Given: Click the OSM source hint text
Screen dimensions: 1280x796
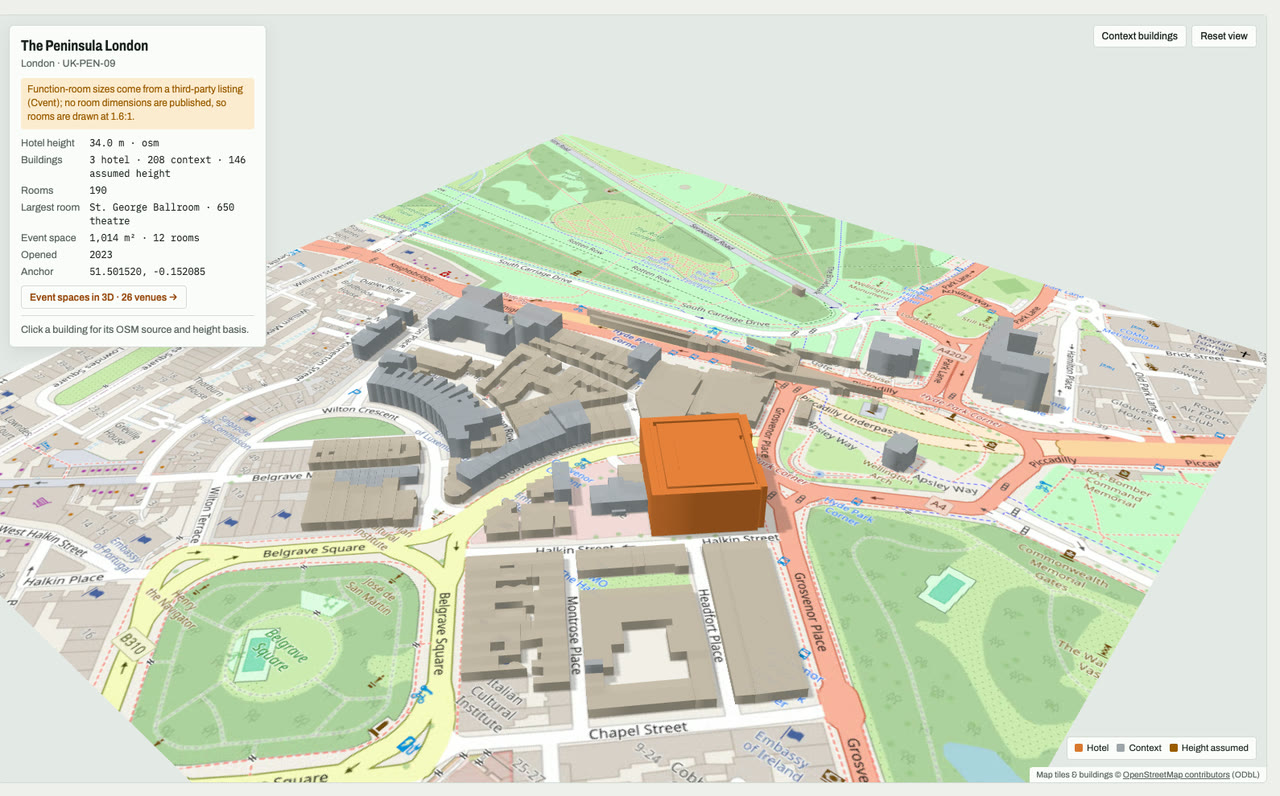Looking at the screenshot, I should [x=135, y=329].
